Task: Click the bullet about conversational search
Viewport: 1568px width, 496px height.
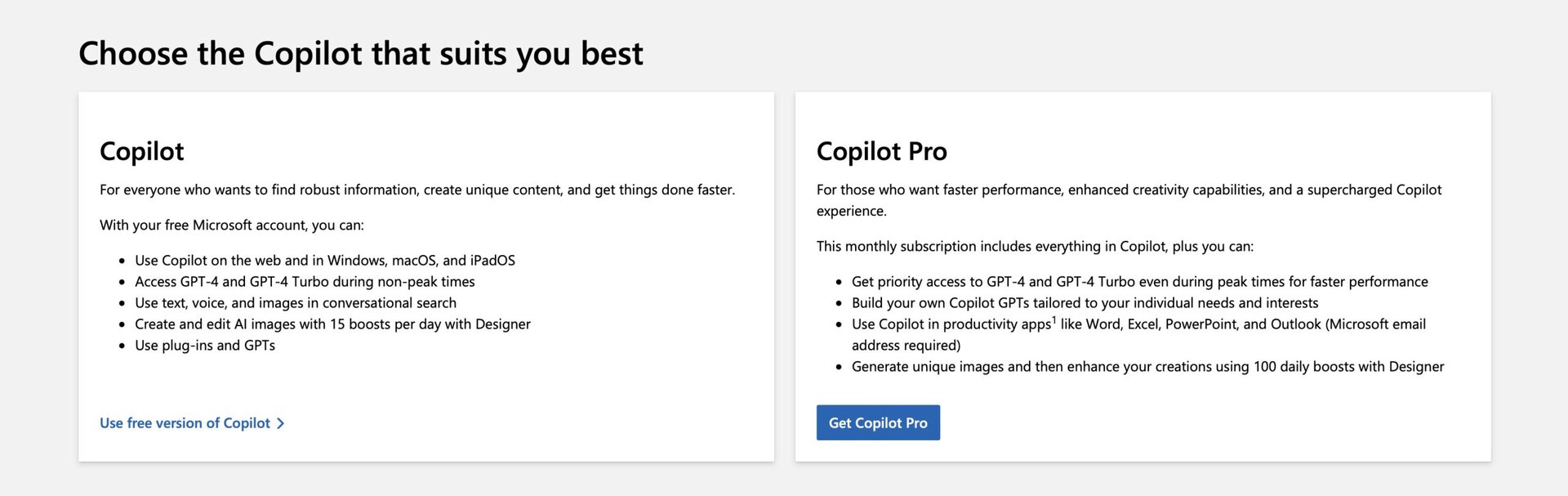Action: [295, 303]
